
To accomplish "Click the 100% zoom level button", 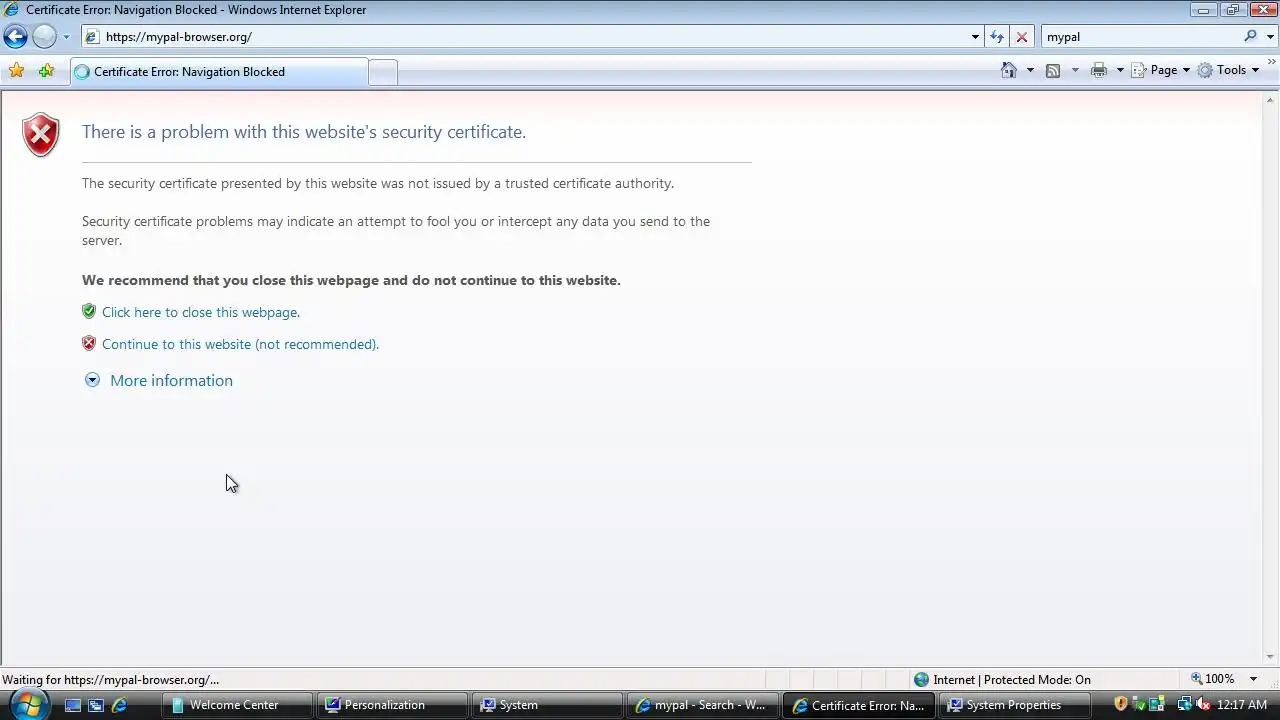I will (x=1213, y=679).
